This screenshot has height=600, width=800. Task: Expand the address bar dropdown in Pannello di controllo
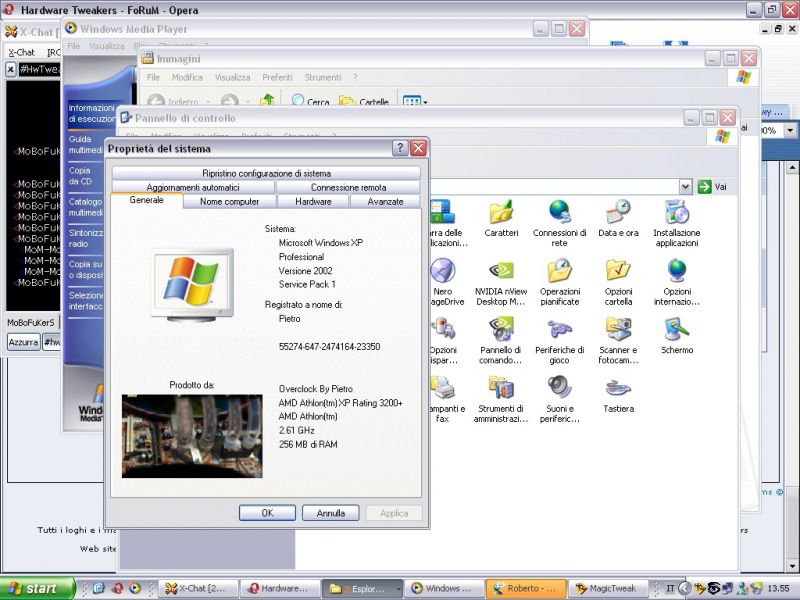685,187
